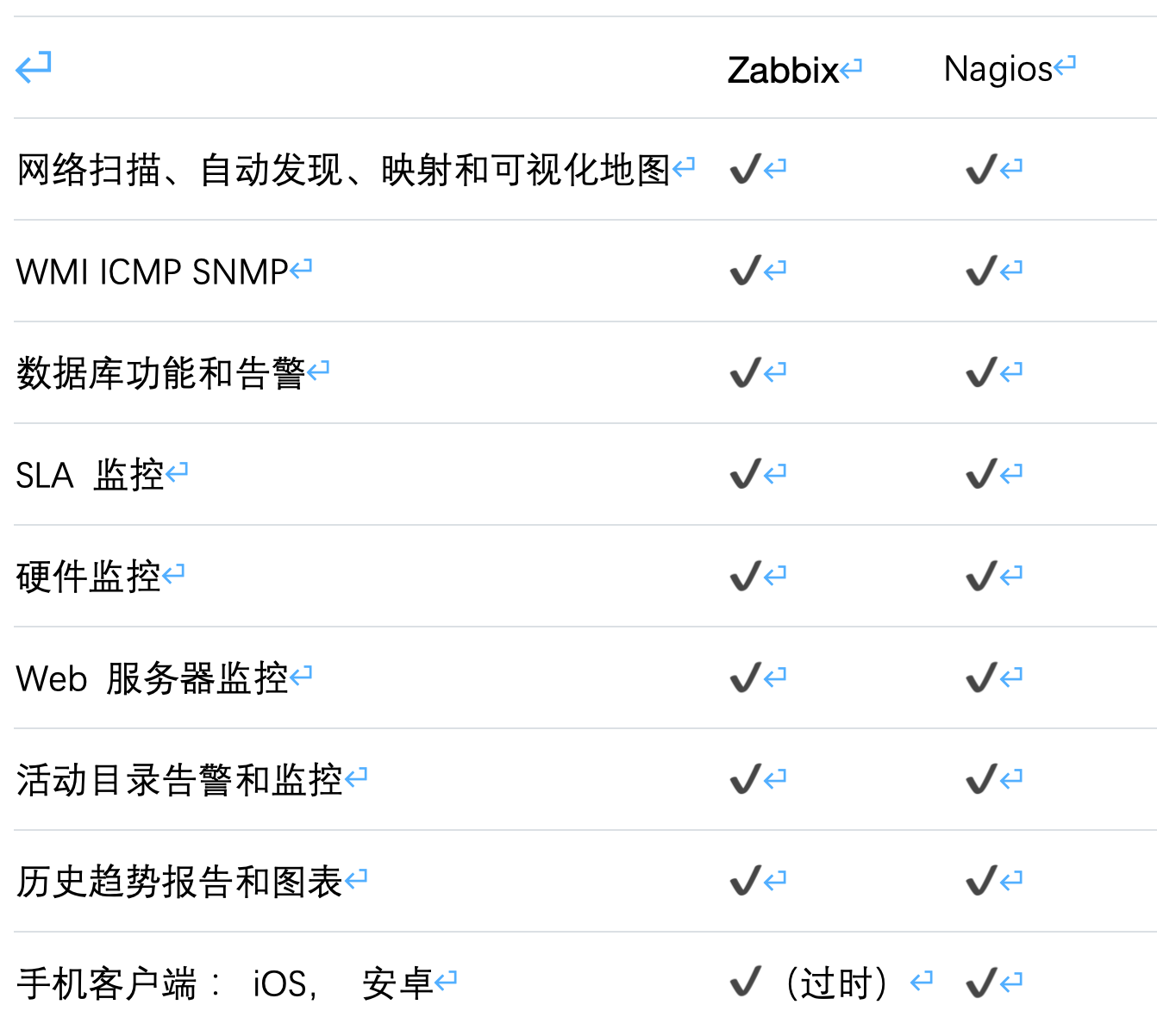The height and width of the screenshot is (1036, 1157).
Task: Click the Web 服务器监控 text
Action: pyautogui.click(x=152, y=679)
